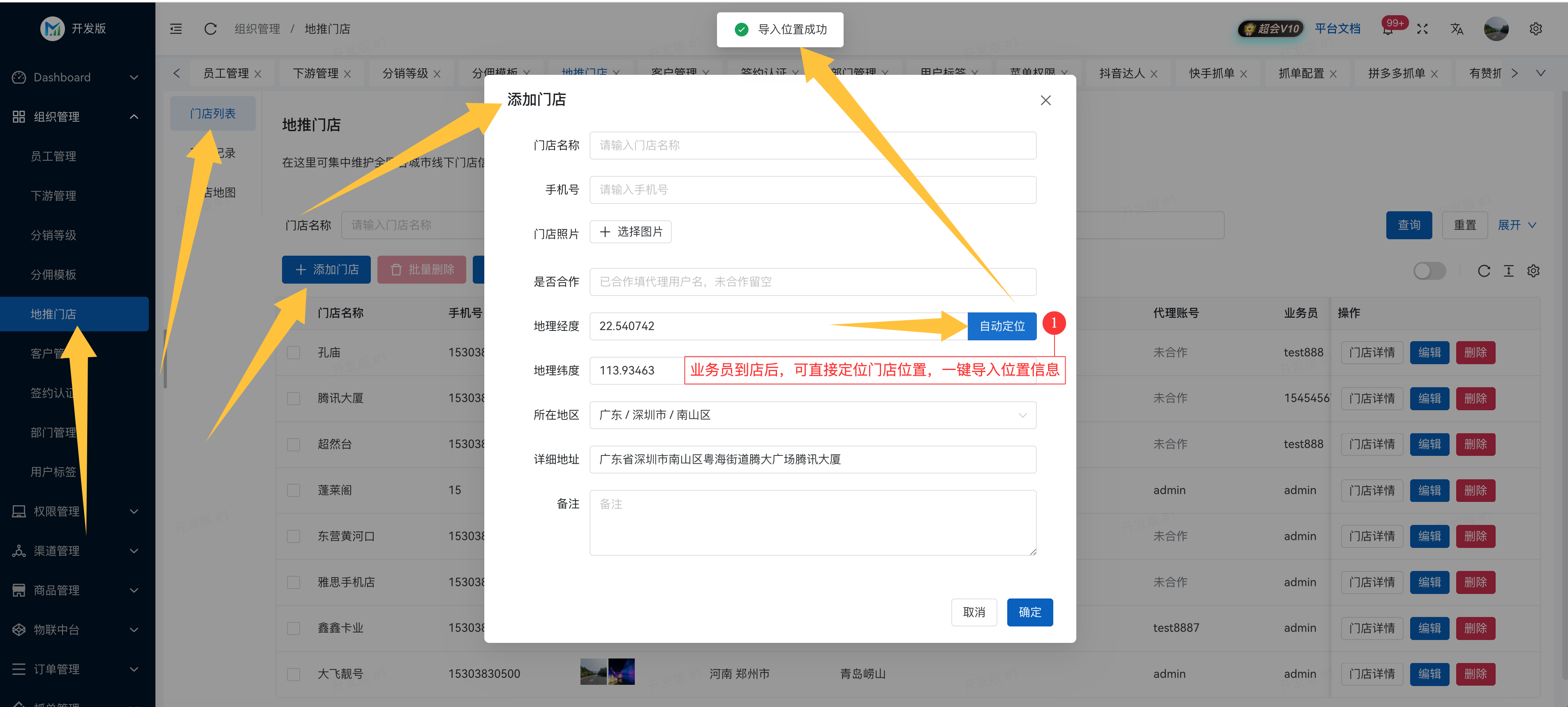1568x707 pixels.
Task: Select the 大飞靓号 row checkbox
Action: tap(294, 674)
